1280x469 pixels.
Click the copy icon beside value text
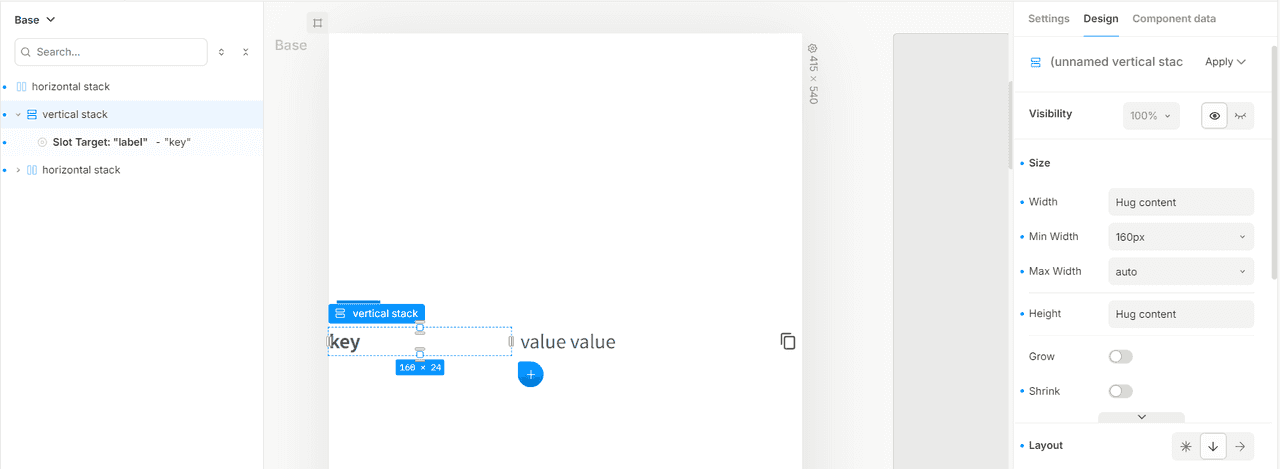(788, 341)
